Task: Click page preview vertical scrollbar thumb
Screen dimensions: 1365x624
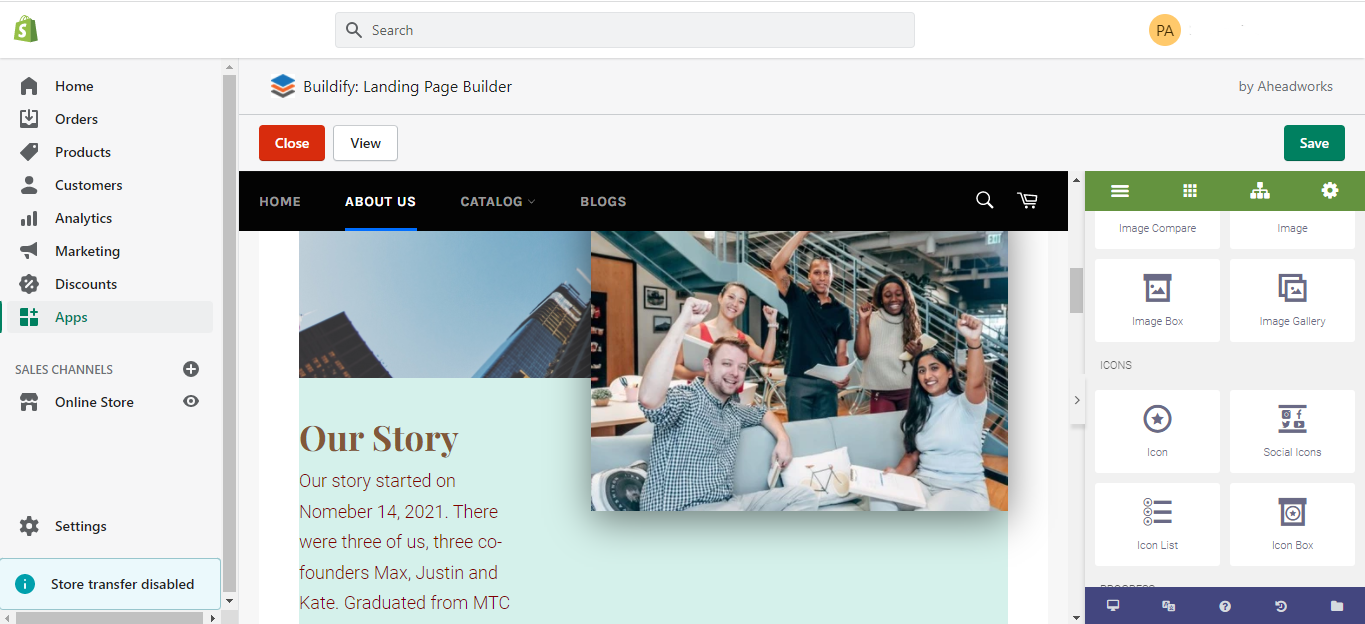Action: [x=1076, y=290]
